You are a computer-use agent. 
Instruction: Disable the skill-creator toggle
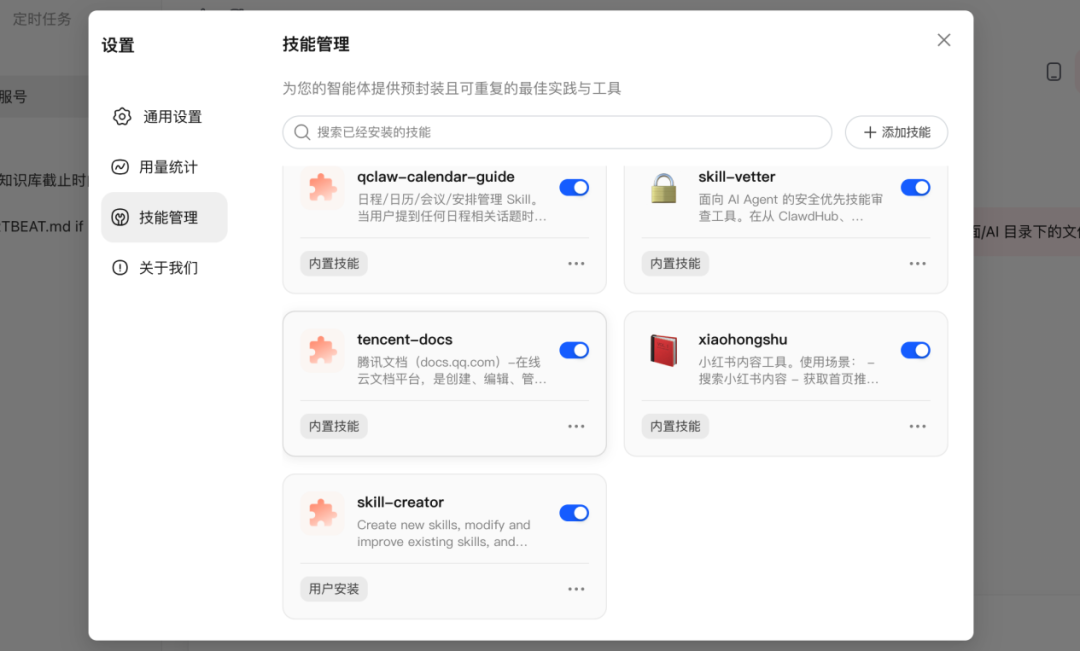[574, 513]
